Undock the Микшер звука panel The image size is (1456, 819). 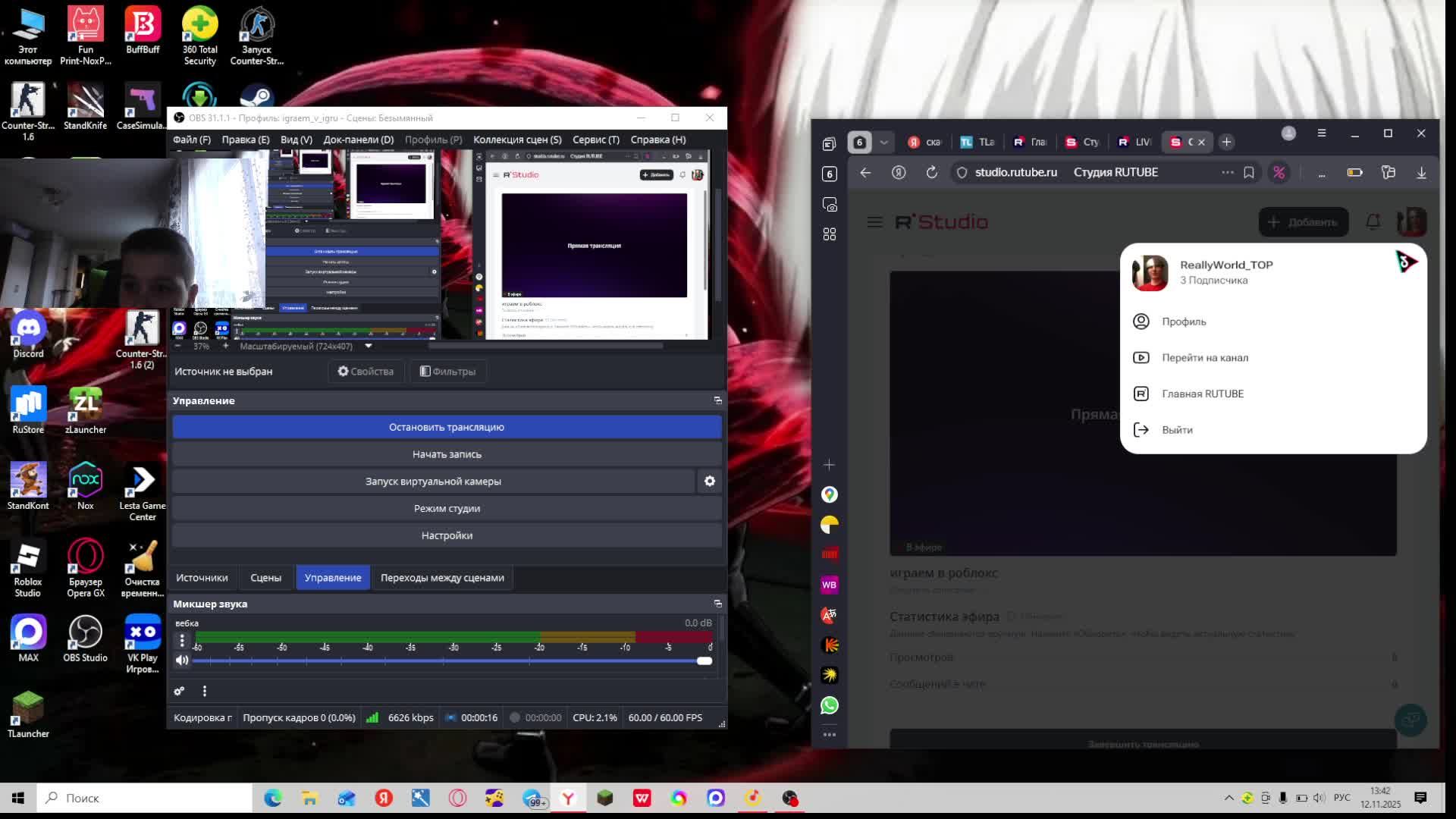[x=717, y=604]
